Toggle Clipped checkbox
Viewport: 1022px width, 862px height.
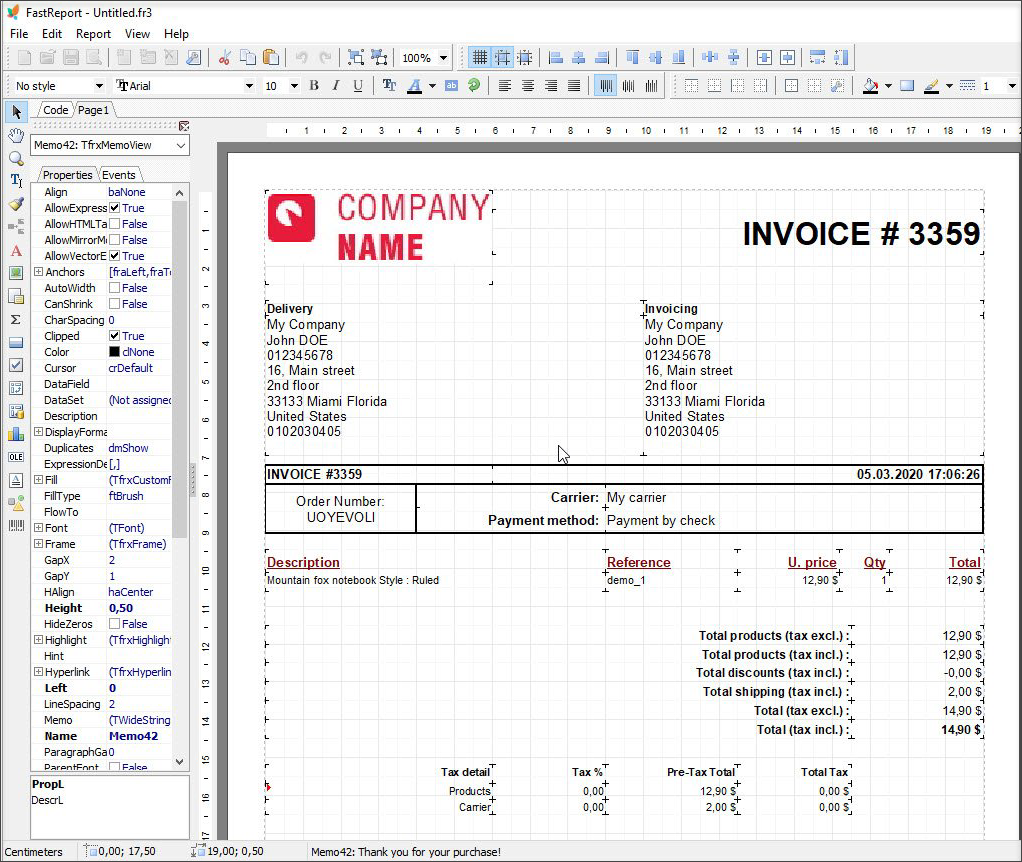coord(115,336)
